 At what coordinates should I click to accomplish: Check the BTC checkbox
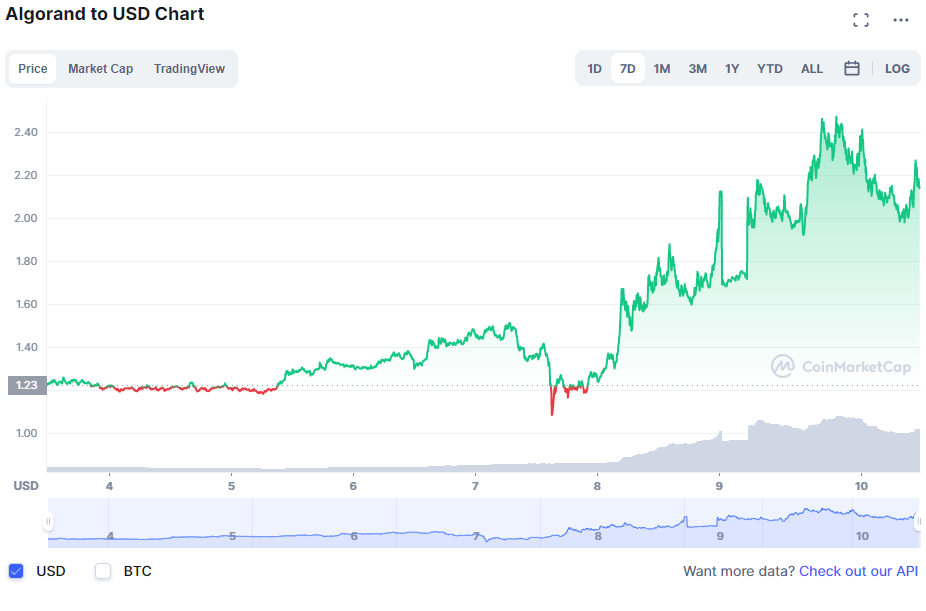click(103, 571)
